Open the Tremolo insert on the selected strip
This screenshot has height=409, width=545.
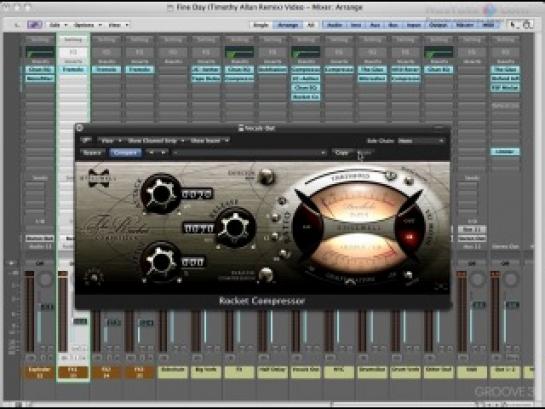(x=73, y=69)
